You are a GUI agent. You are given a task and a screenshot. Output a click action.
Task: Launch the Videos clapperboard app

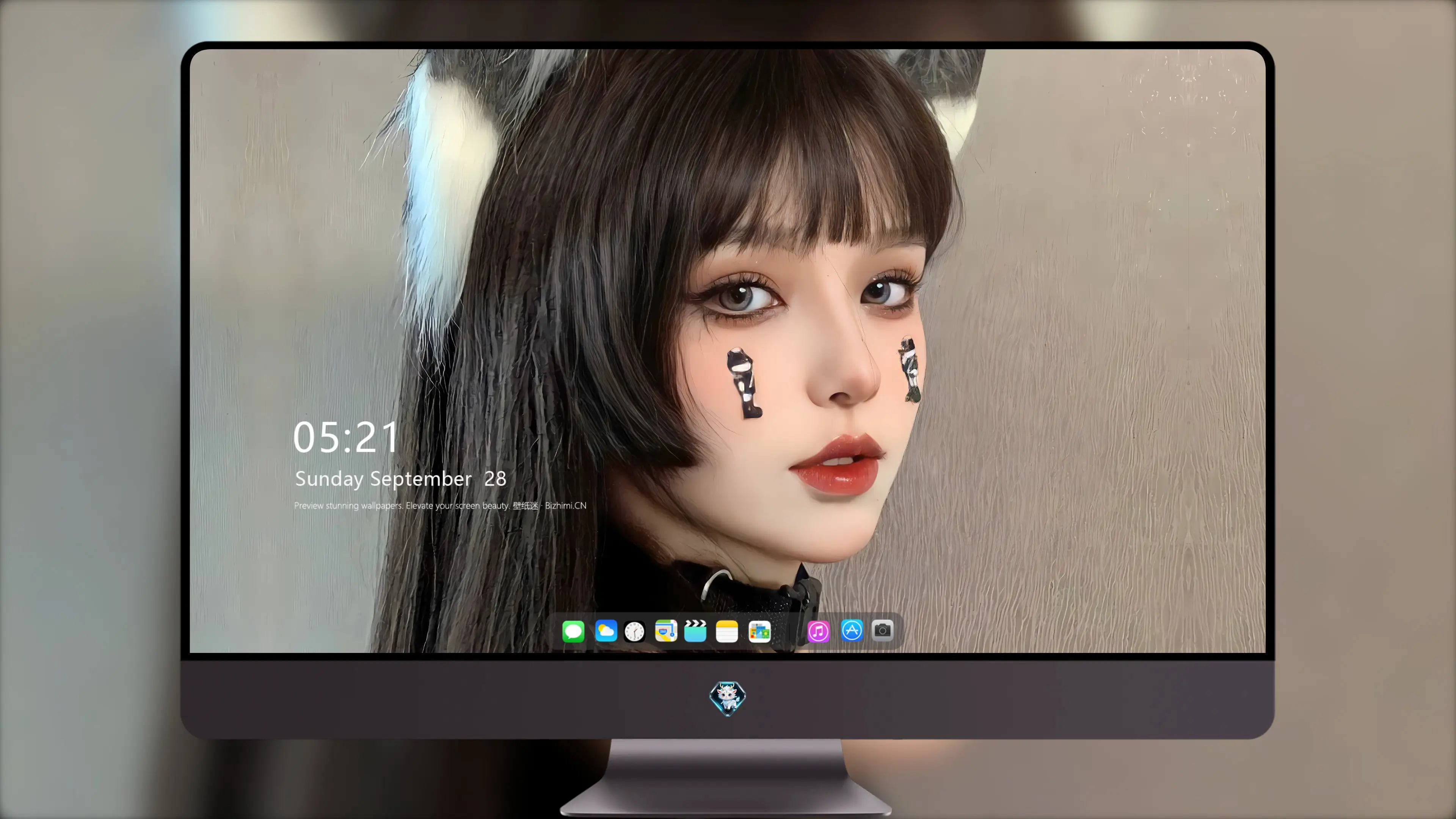click(x=695, y=631)
